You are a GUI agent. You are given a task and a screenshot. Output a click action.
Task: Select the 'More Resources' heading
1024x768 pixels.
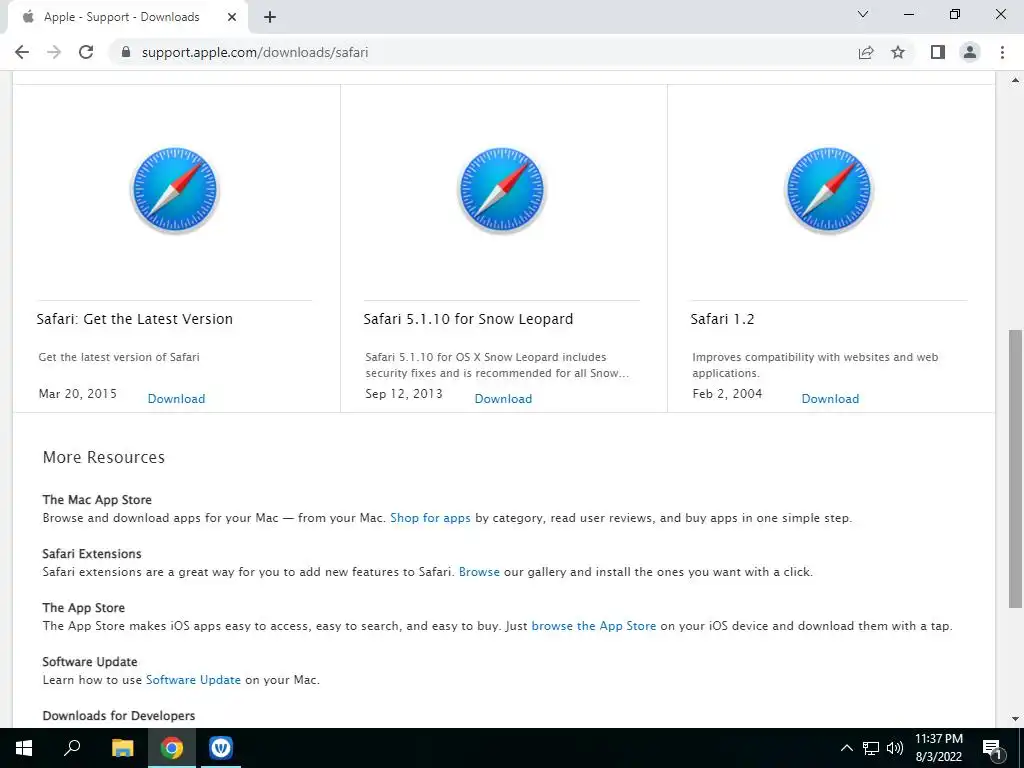pos(104,457)
